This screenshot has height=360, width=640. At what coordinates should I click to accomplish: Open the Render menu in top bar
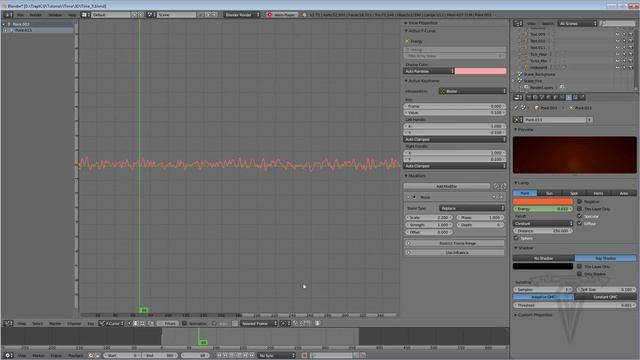(36, 15)
